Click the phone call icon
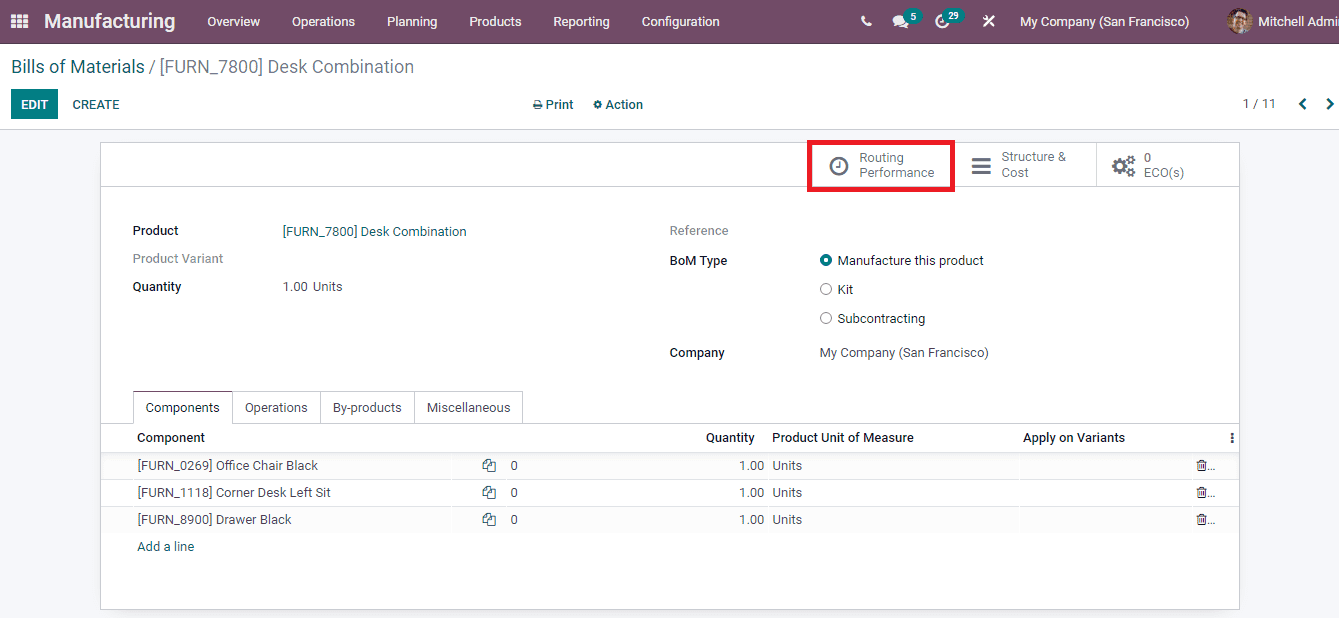 [865, 20]
